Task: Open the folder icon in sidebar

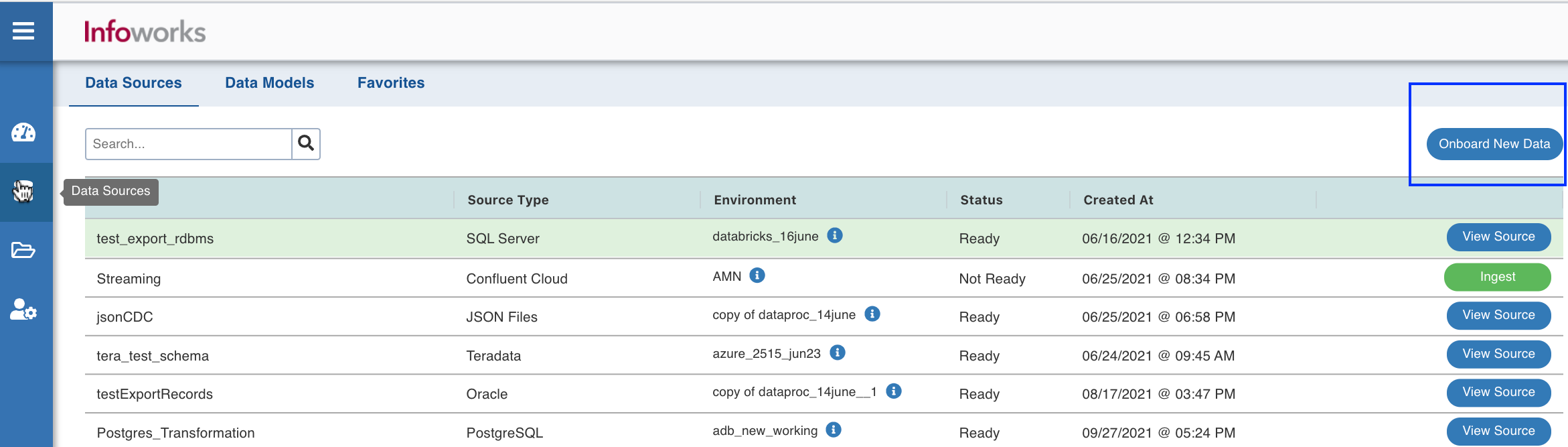Action: [x=23, y=250]
